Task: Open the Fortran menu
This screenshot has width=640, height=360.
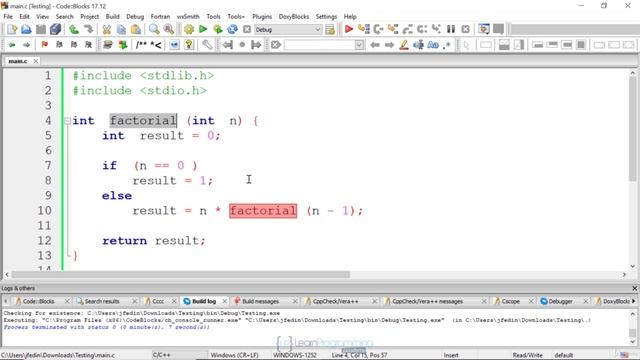Action: click(x=160, y=17)
